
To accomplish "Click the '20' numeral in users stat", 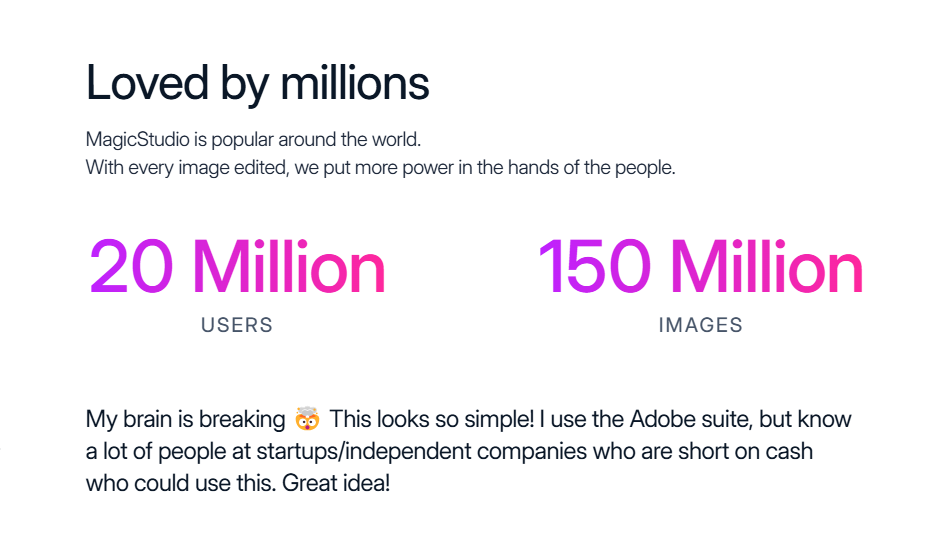I will point(131,266).
